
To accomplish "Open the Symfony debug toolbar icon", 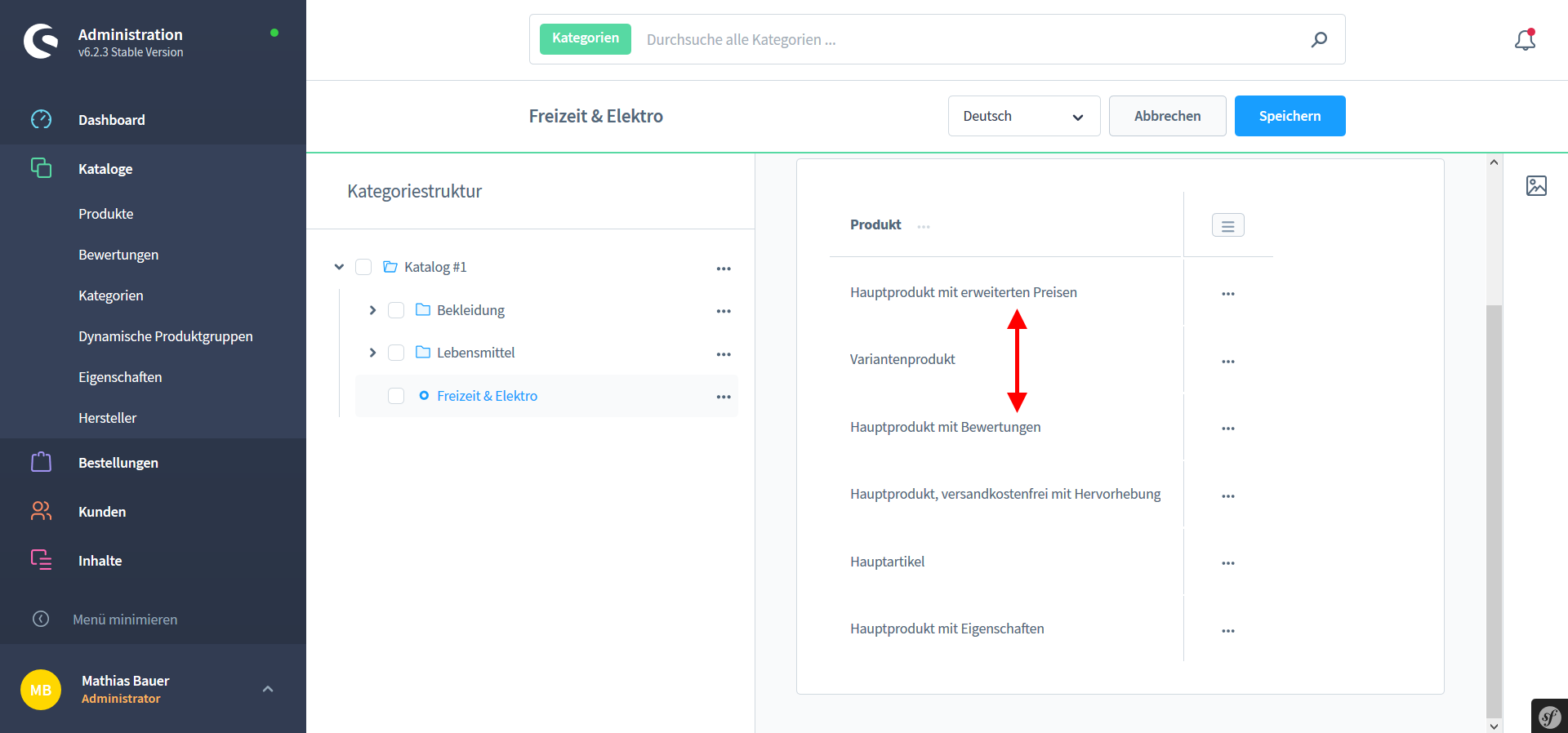I will 1549,717.
